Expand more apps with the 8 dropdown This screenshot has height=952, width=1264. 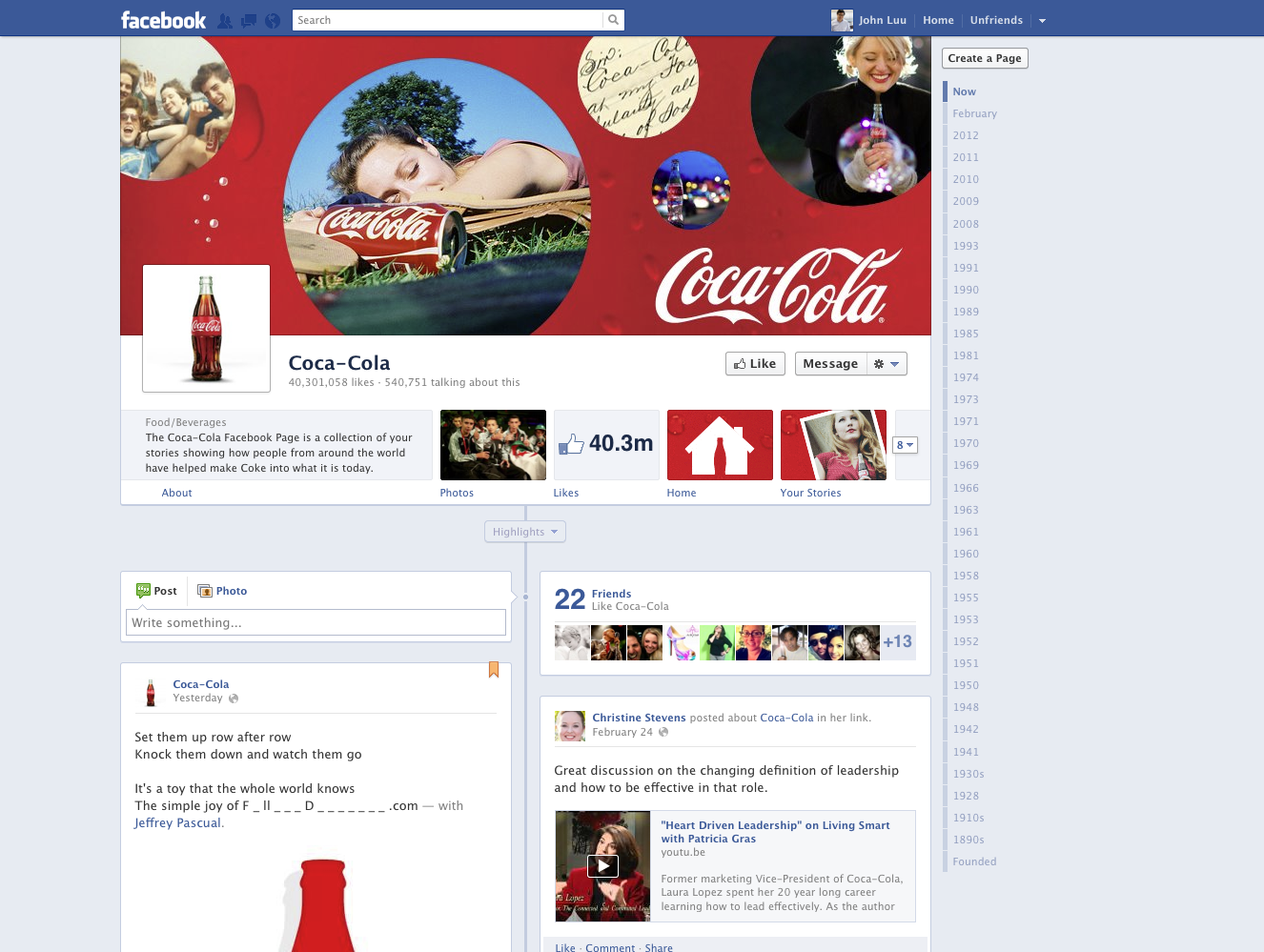pos(905,445)
